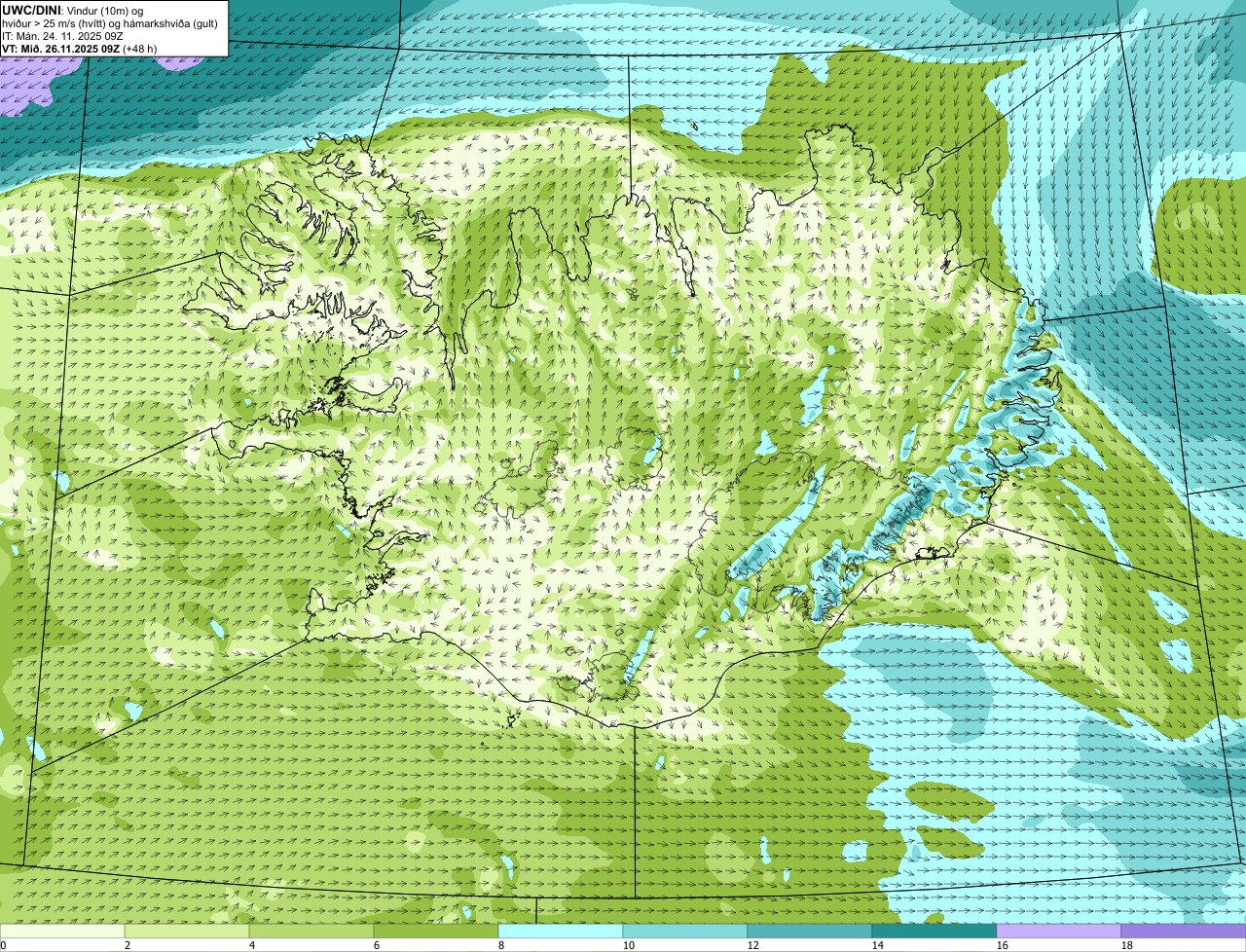Pick the 10–12 m/s turquoise legend swatch
The width and height of the screenshot is (1246, 952).
[685, 932]
